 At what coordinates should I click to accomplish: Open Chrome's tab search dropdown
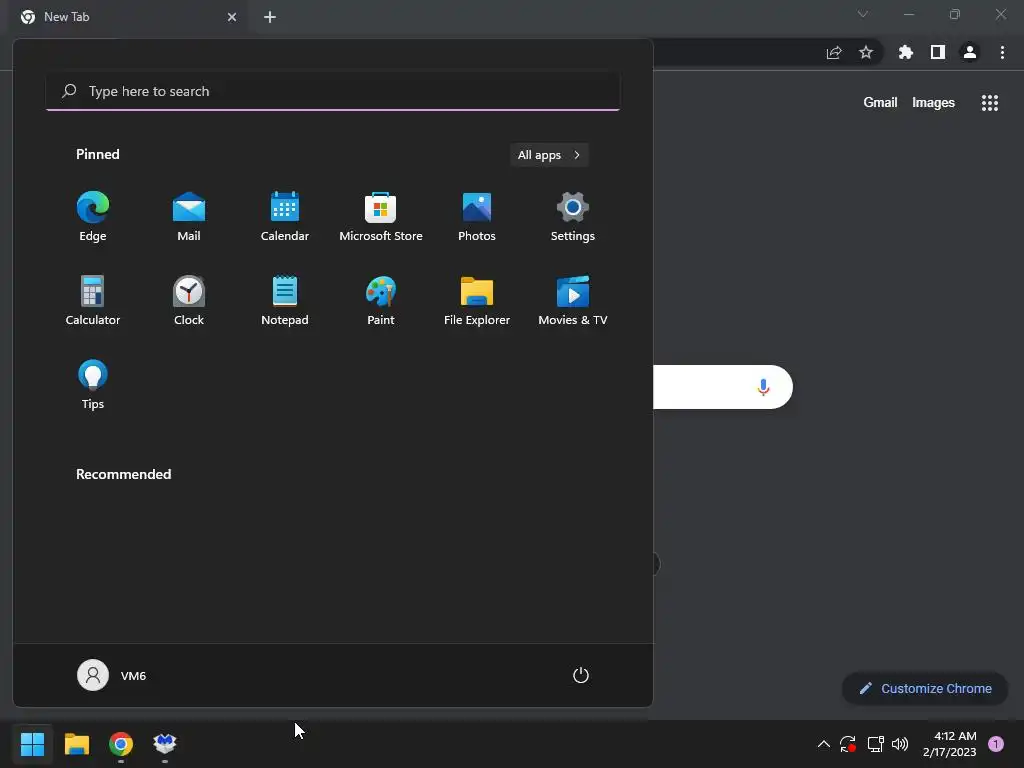863,14
